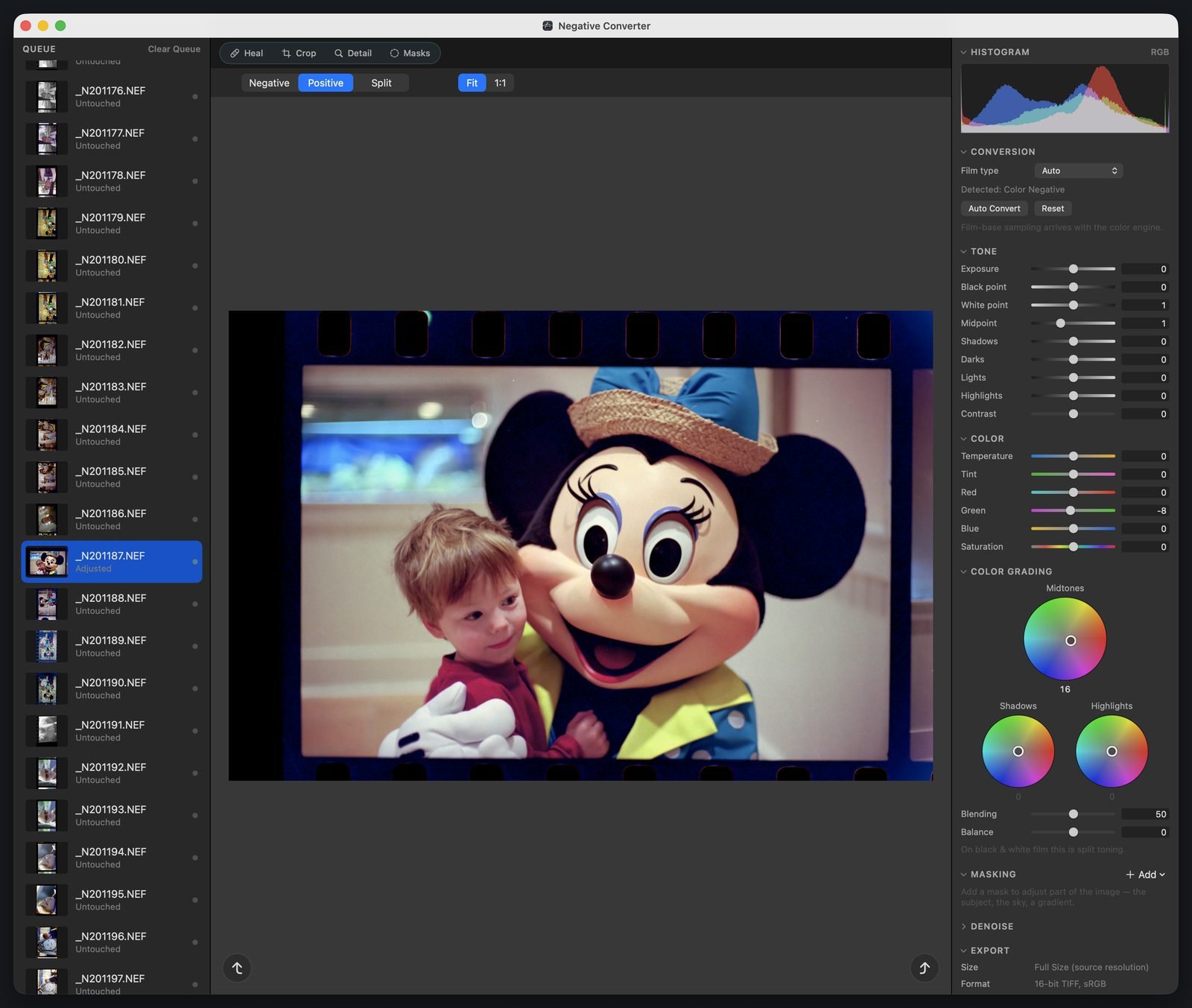Click the Green color slider
Image resolution: width=1192 pixels, height=1008 pixels.
pyautogui.click(x=1073, y=510)
